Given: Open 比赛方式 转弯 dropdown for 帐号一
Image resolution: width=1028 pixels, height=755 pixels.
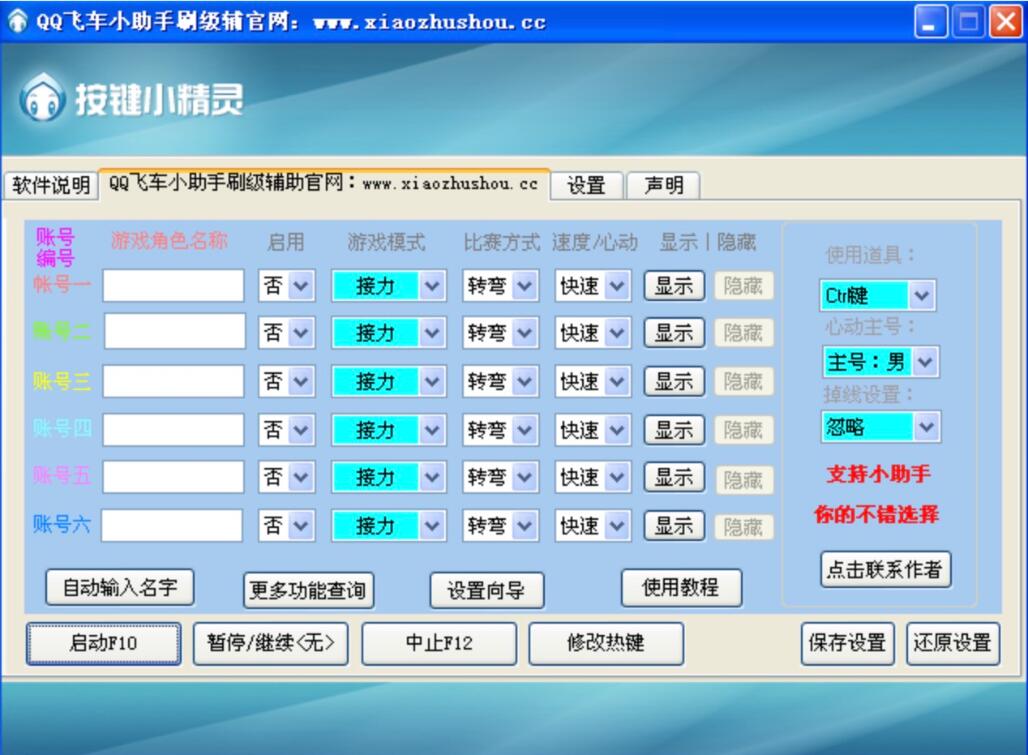Looking at the screenshot, I should [x=524, y=286].
